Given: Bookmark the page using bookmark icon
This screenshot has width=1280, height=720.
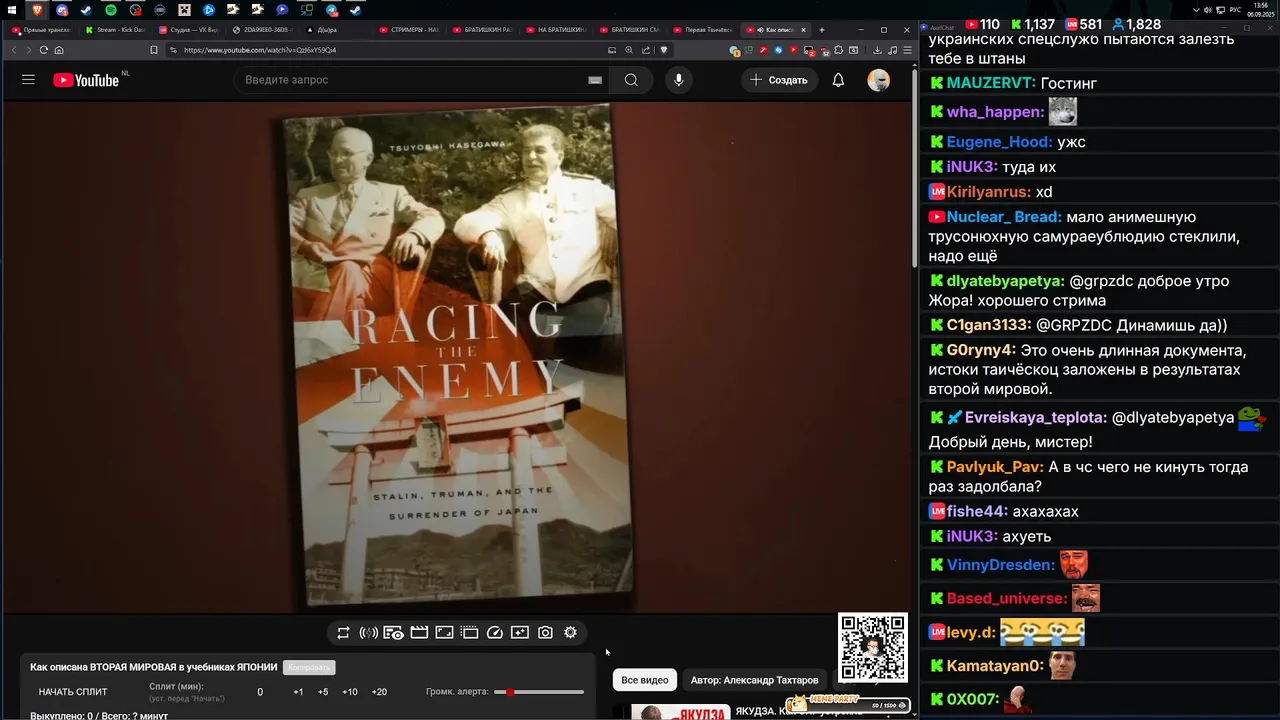Looking at the screenshot, I should [x=153, y=50].
